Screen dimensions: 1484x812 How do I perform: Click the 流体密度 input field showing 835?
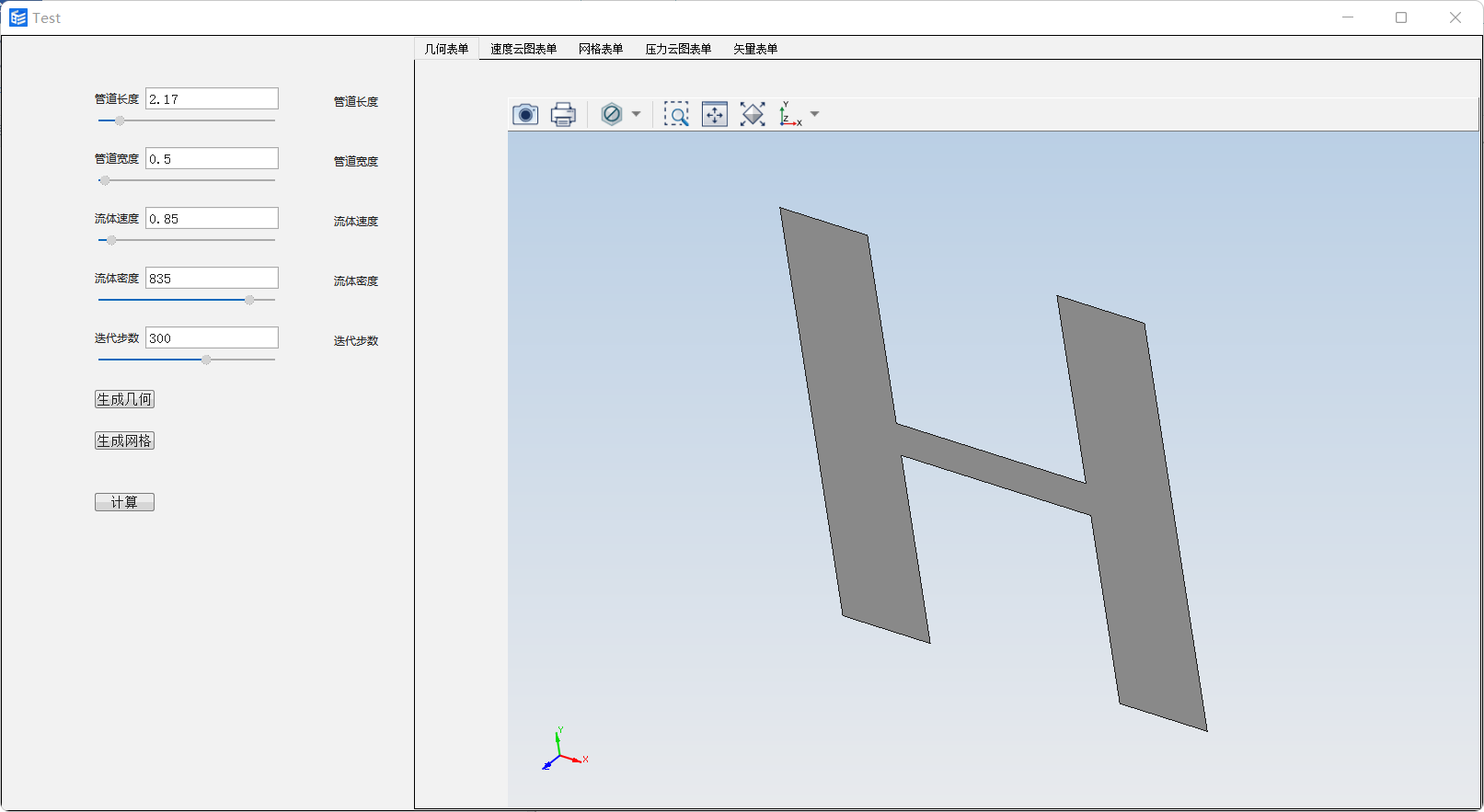click(212, 278)
